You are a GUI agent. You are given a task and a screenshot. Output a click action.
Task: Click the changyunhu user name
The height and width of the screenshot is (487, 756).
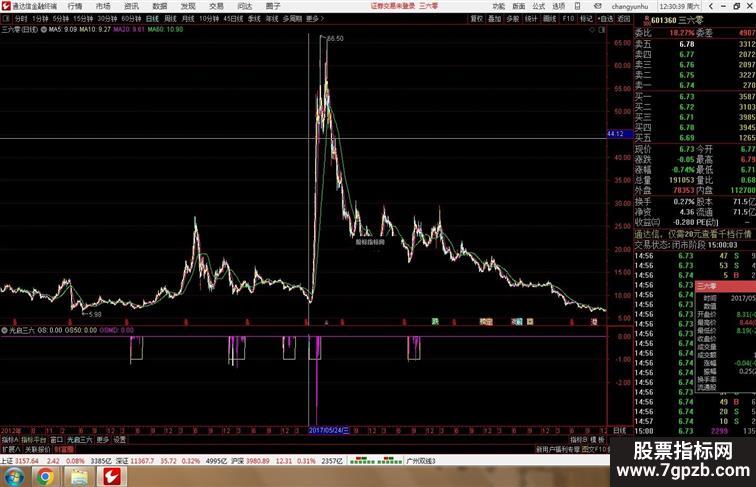tap(630, 6)
